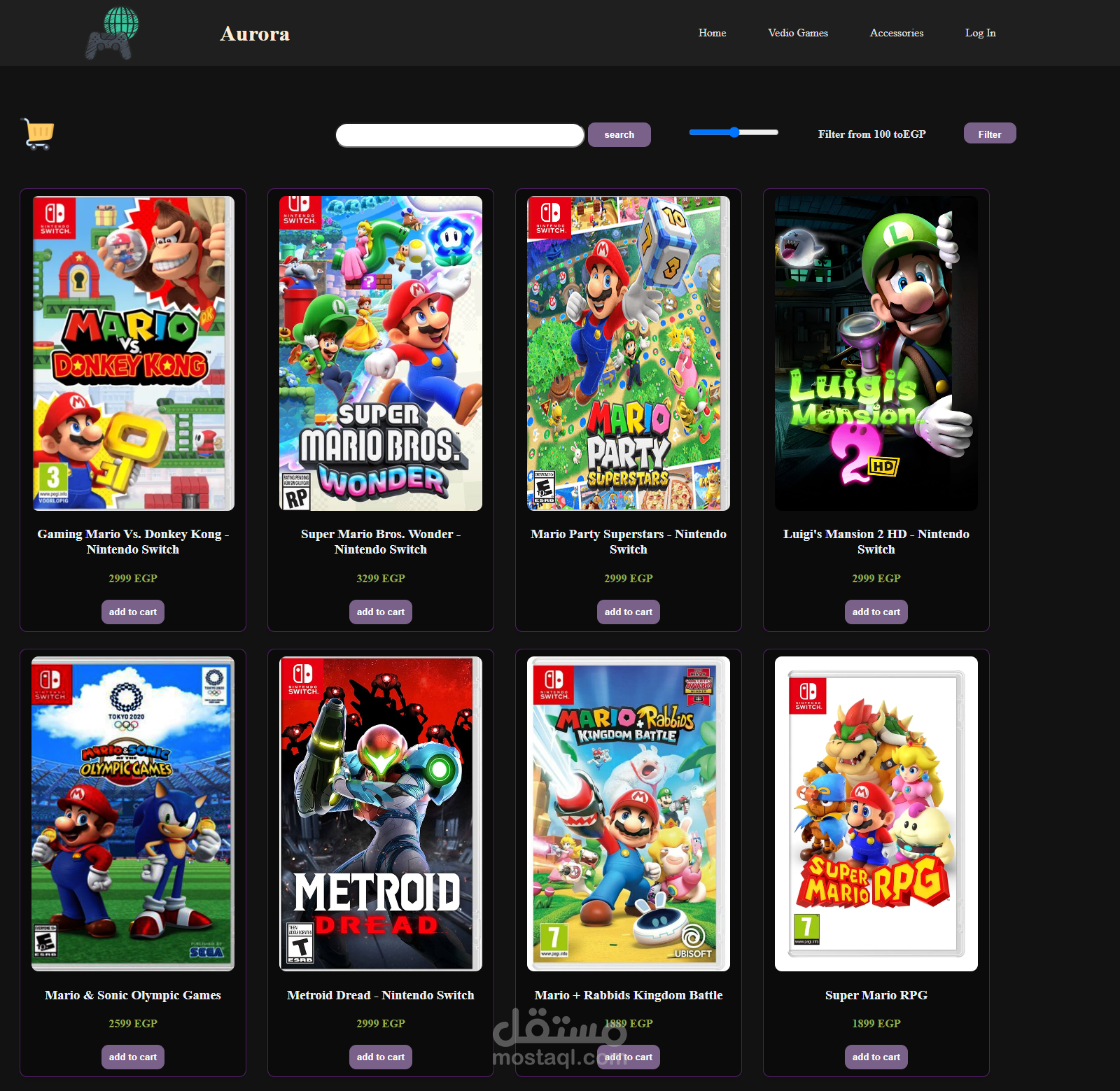This screenshot has height=1091, width=1120.
Task: Add Luigi's Mansion 2 HD to cart
Action: tap(876, 612)
